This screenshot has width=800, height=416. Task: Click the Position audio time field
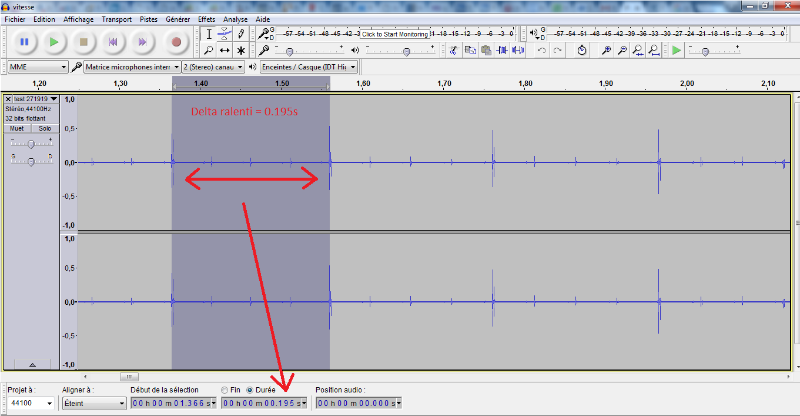(x=358, y=403)
